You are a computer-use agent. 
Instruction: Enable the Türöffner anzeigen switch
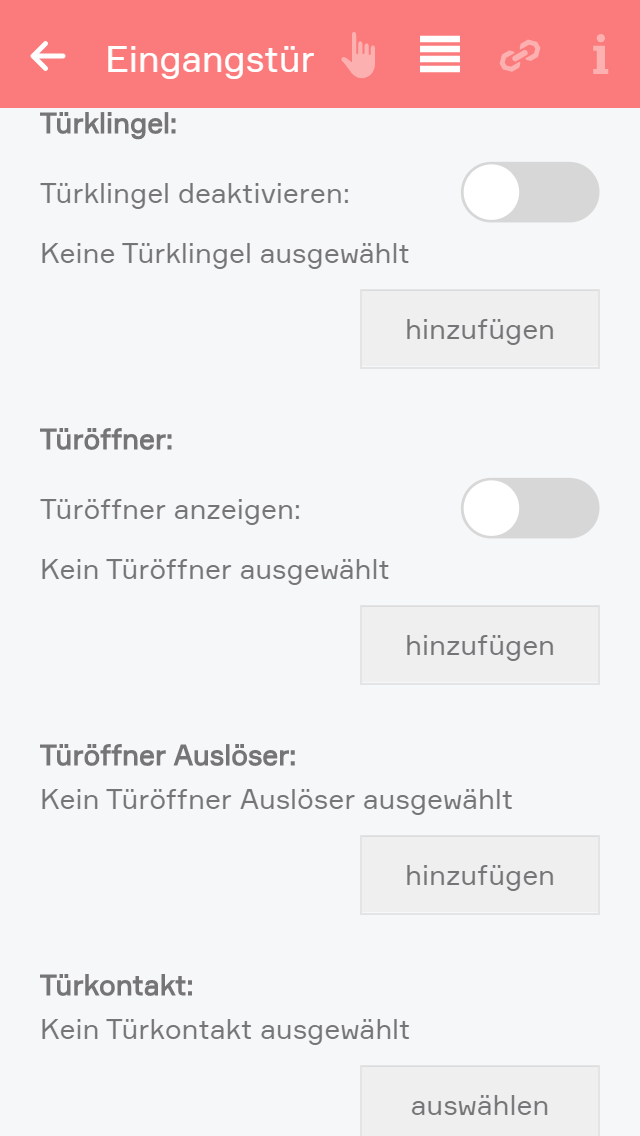[x=529, y=508]
